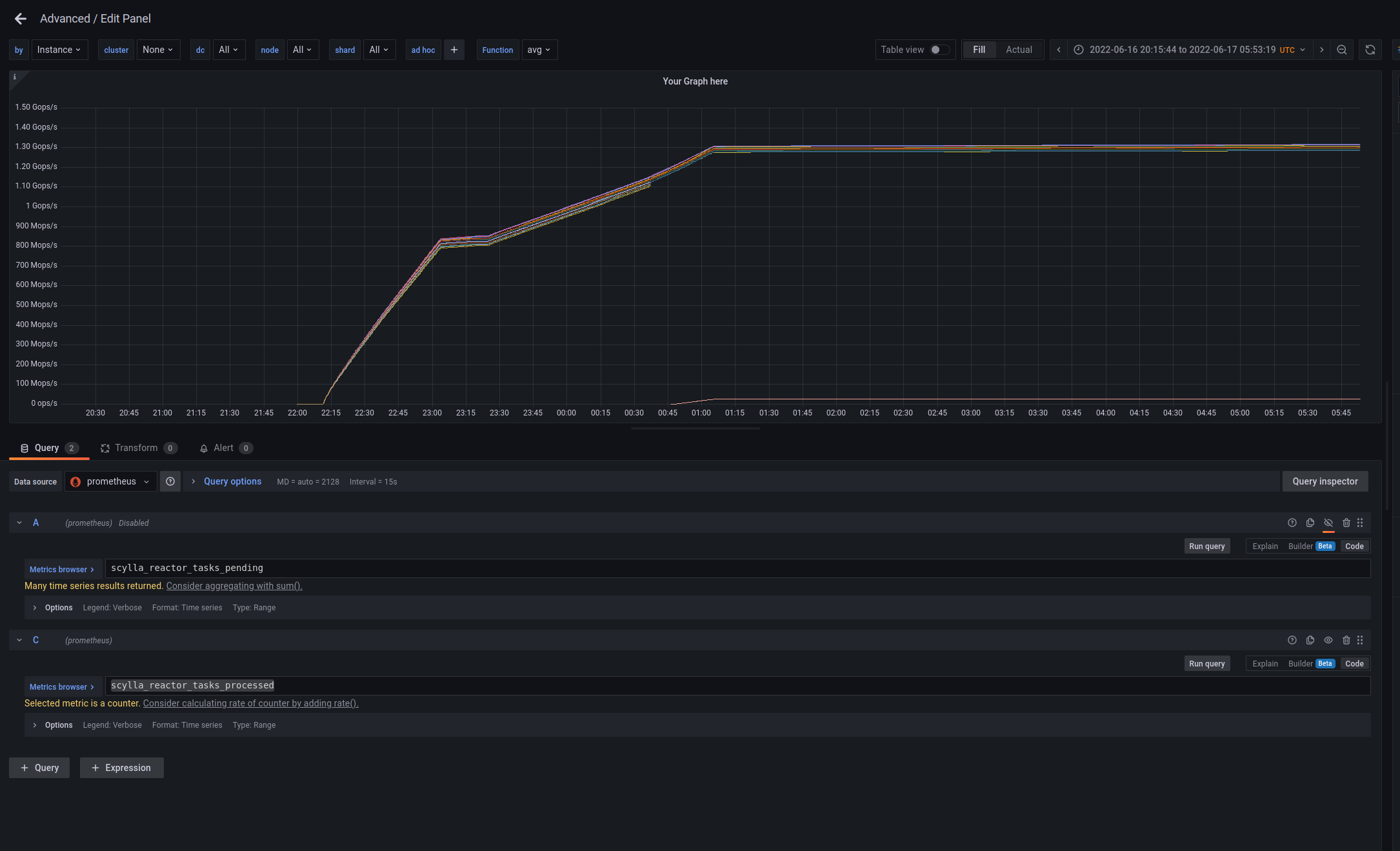Screen dimensions: 1400x851
Task: Toggle Table view switch on
Action: [940, 50]
